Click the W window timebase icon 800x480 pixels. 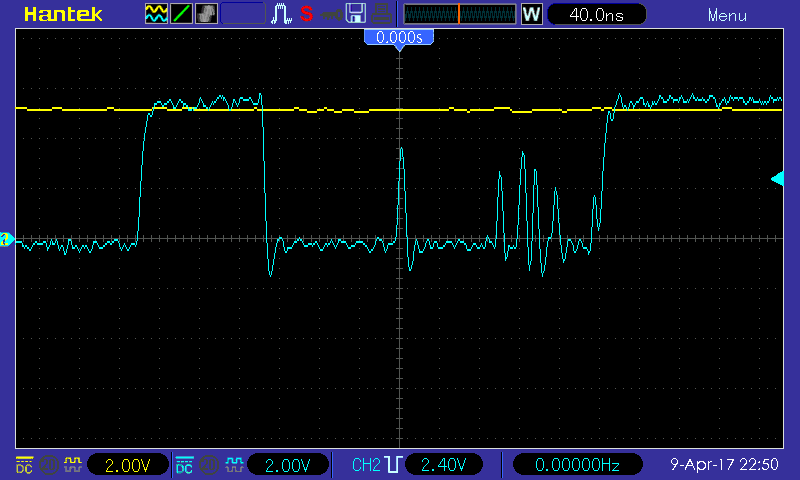[531, 14]
